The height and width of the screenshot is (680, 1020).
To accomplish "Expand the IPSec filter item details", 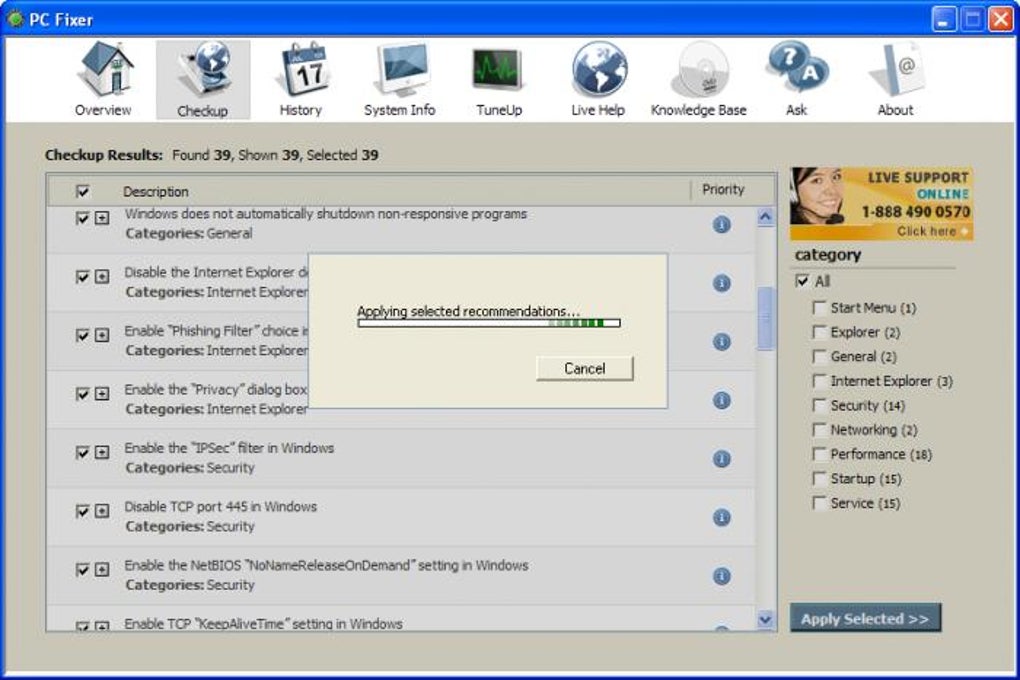I will tap(102, 452).
